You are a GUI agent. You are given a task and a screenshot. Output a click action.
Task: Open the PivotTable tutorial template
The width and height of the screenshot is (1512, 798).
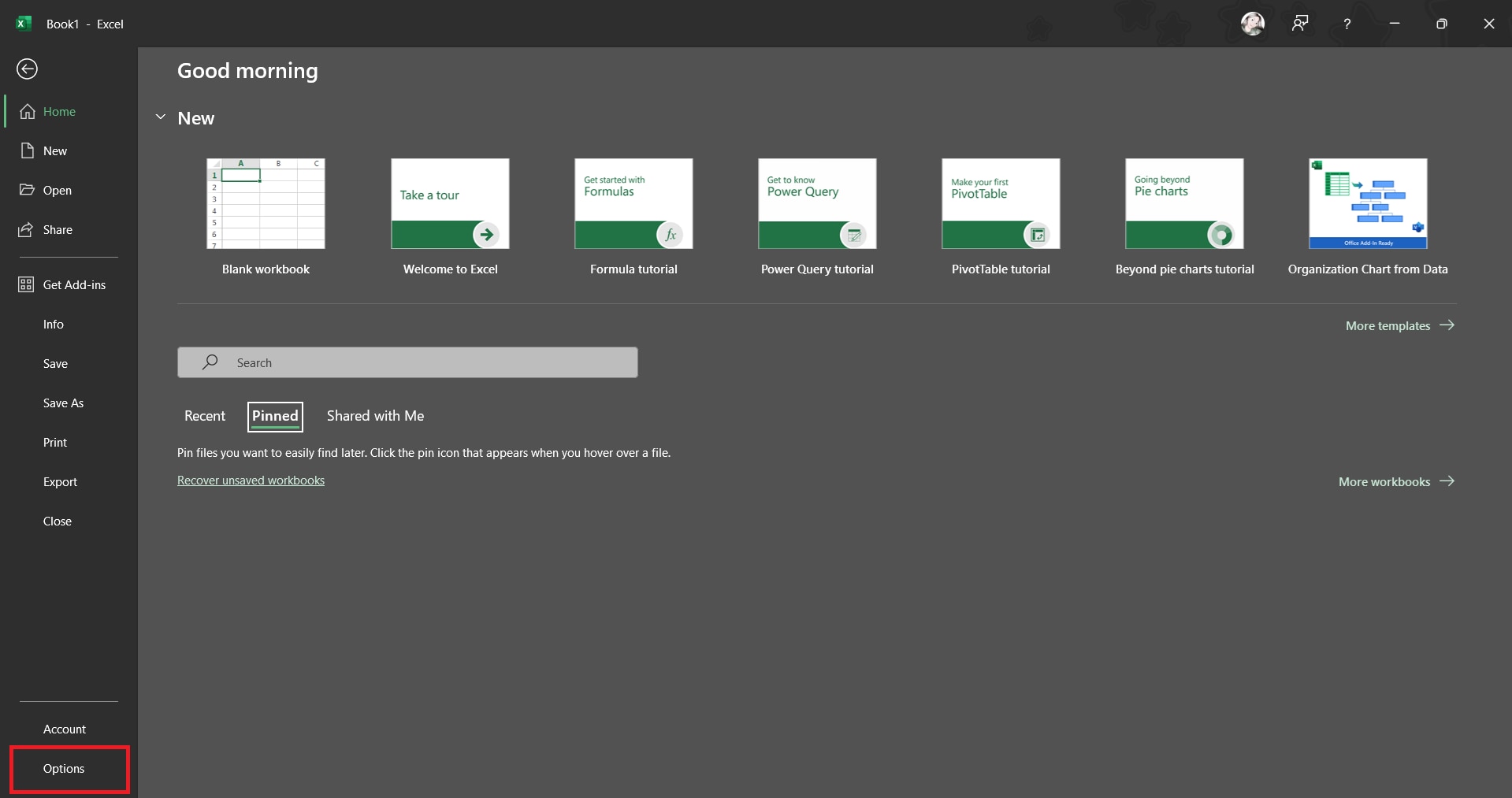1001,203
